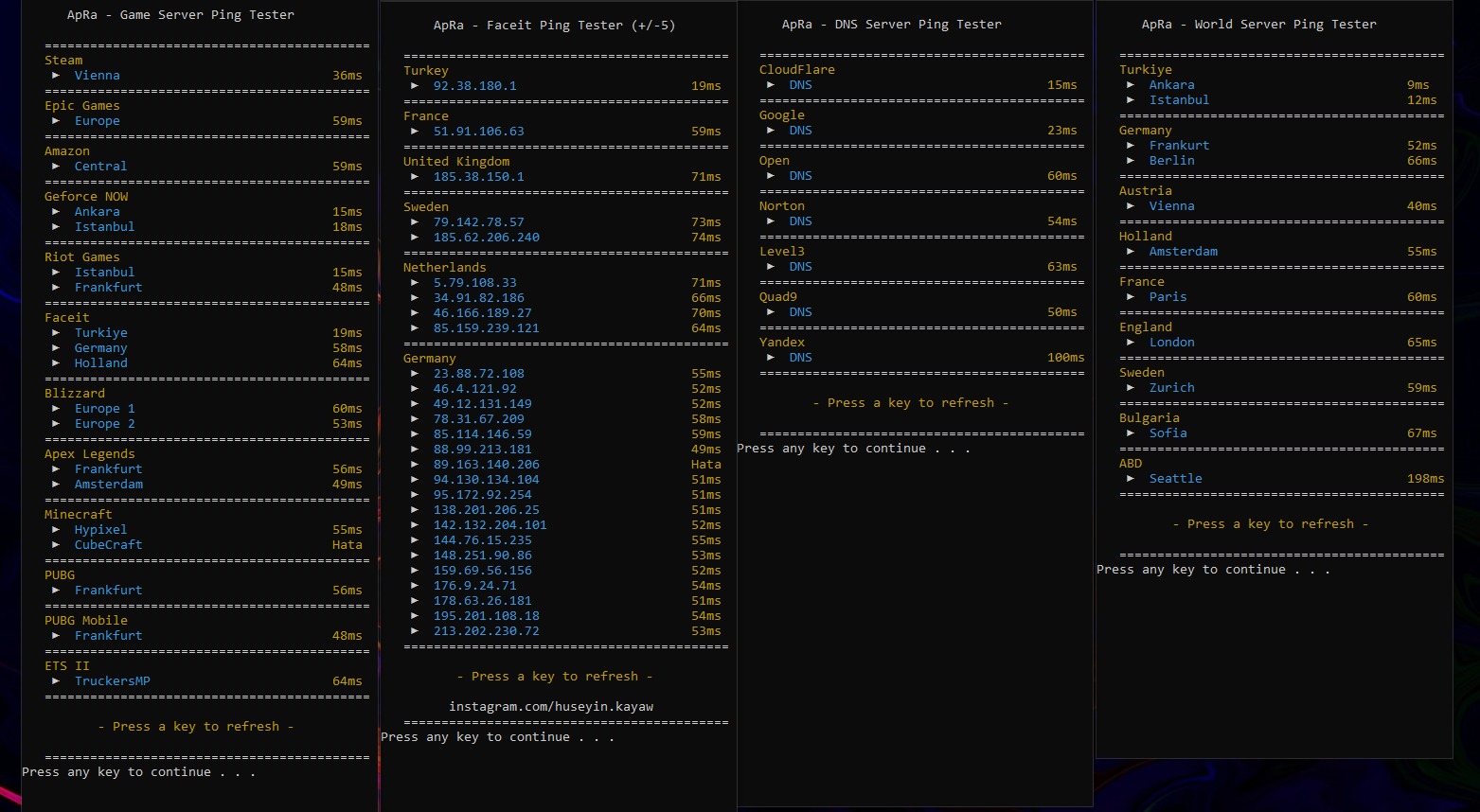Select London under England

point(1172,343)
